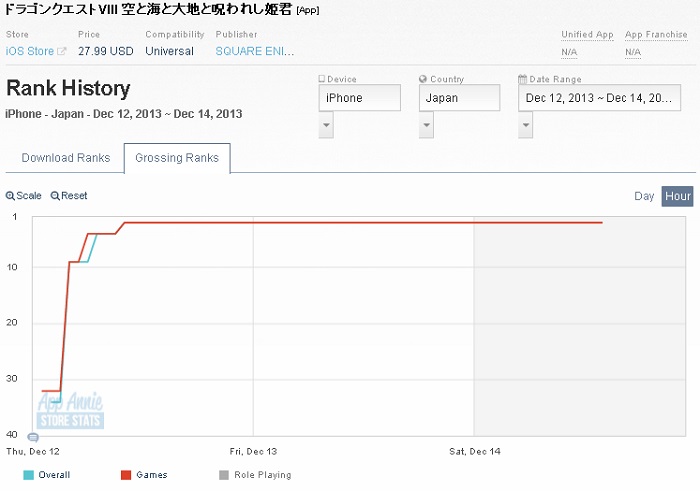Viewport: 700px width, 491px height.
Task: Click the comment marker icon on chart axis
Action: pyautogui.click(x=33, y=437)
